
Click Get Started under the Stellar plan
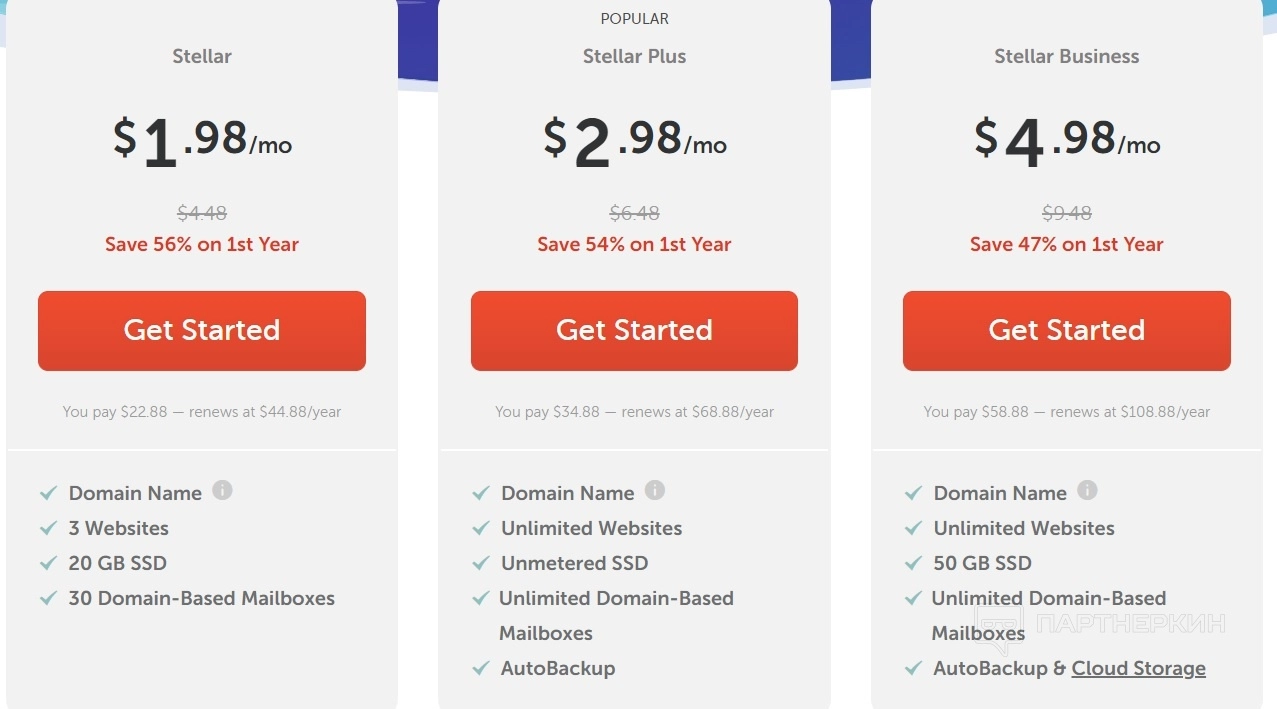[x=202, y=331]
